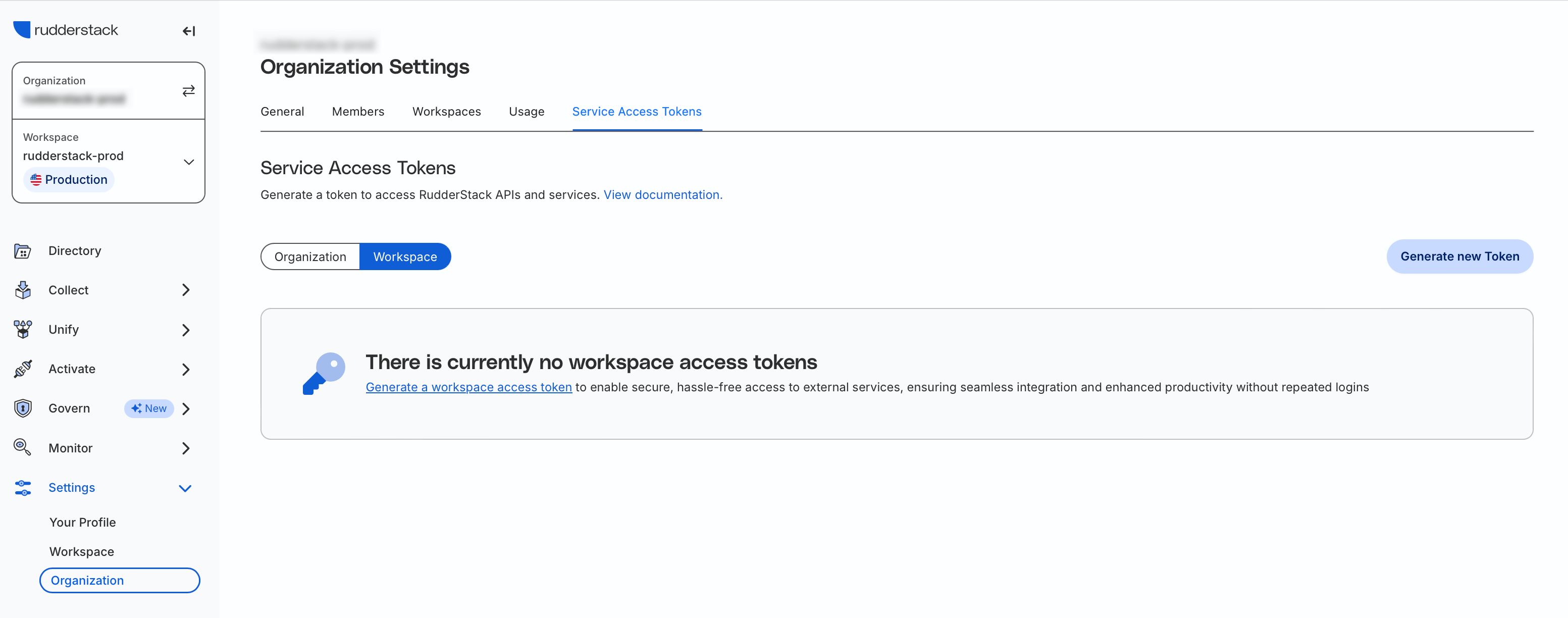Viewport: 1568px width, 618px height.
Task: Click the Govern shield icon
Action: [x=23, y=408]
